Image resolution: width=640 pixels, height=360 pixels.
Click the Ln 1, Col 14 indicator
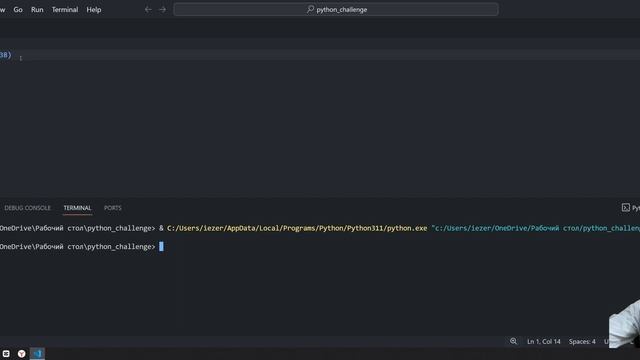click(x=544, y=341)
